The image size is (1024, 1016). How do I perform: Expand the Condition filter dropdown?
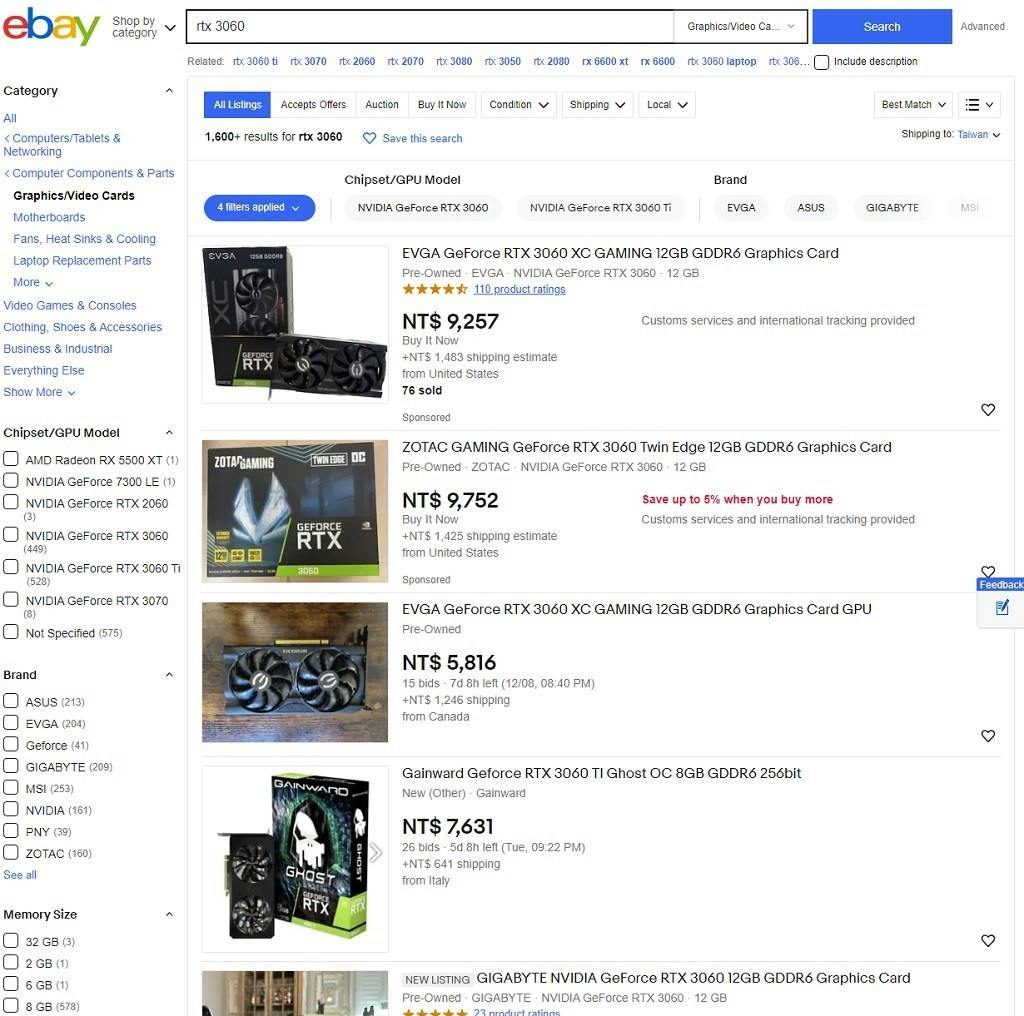click(519, 104)
